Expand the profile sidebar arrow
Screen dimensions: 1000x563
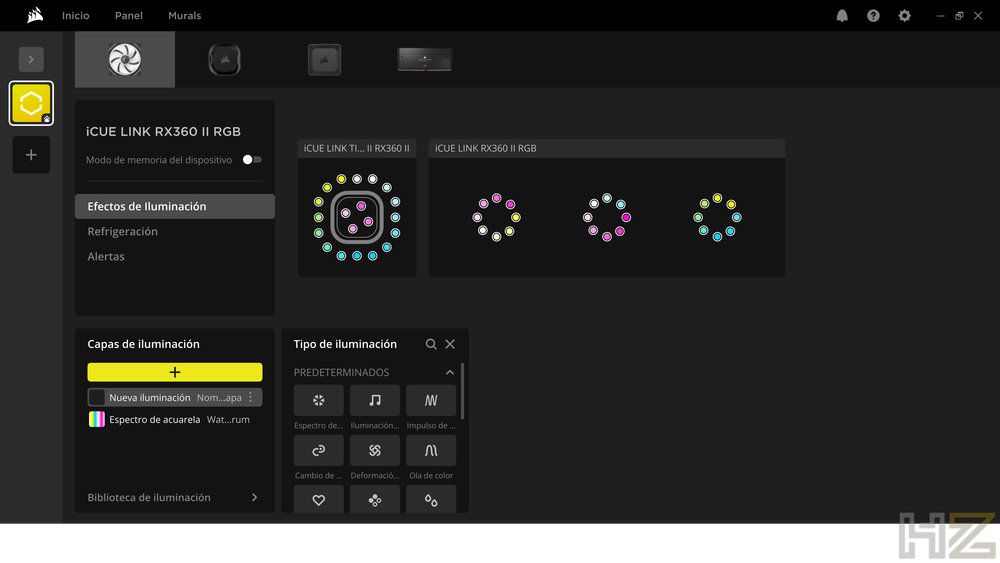point(31,59)
